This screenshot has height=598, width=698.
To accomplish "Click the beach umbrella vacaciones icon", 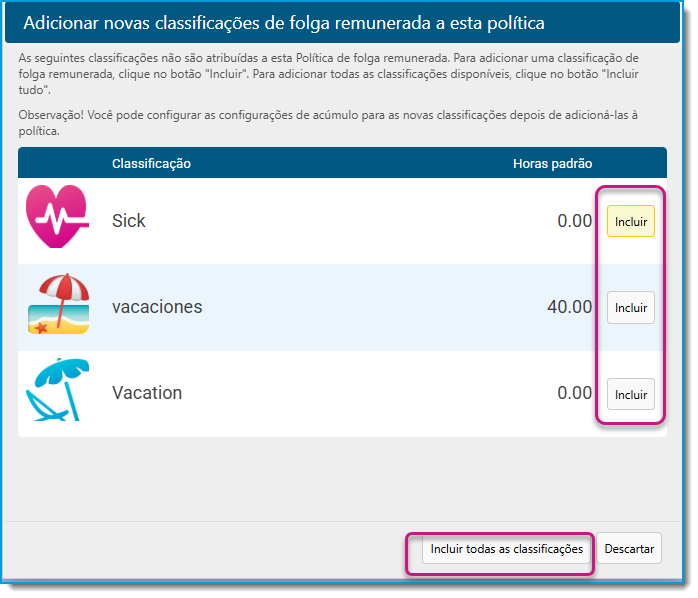I will (58, 305).
